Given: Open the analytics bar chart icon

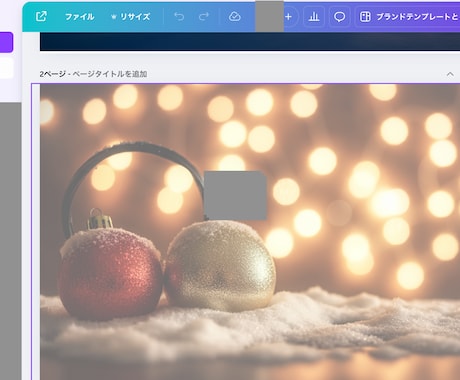Looking at the screenshot, I should click(314, 17).
